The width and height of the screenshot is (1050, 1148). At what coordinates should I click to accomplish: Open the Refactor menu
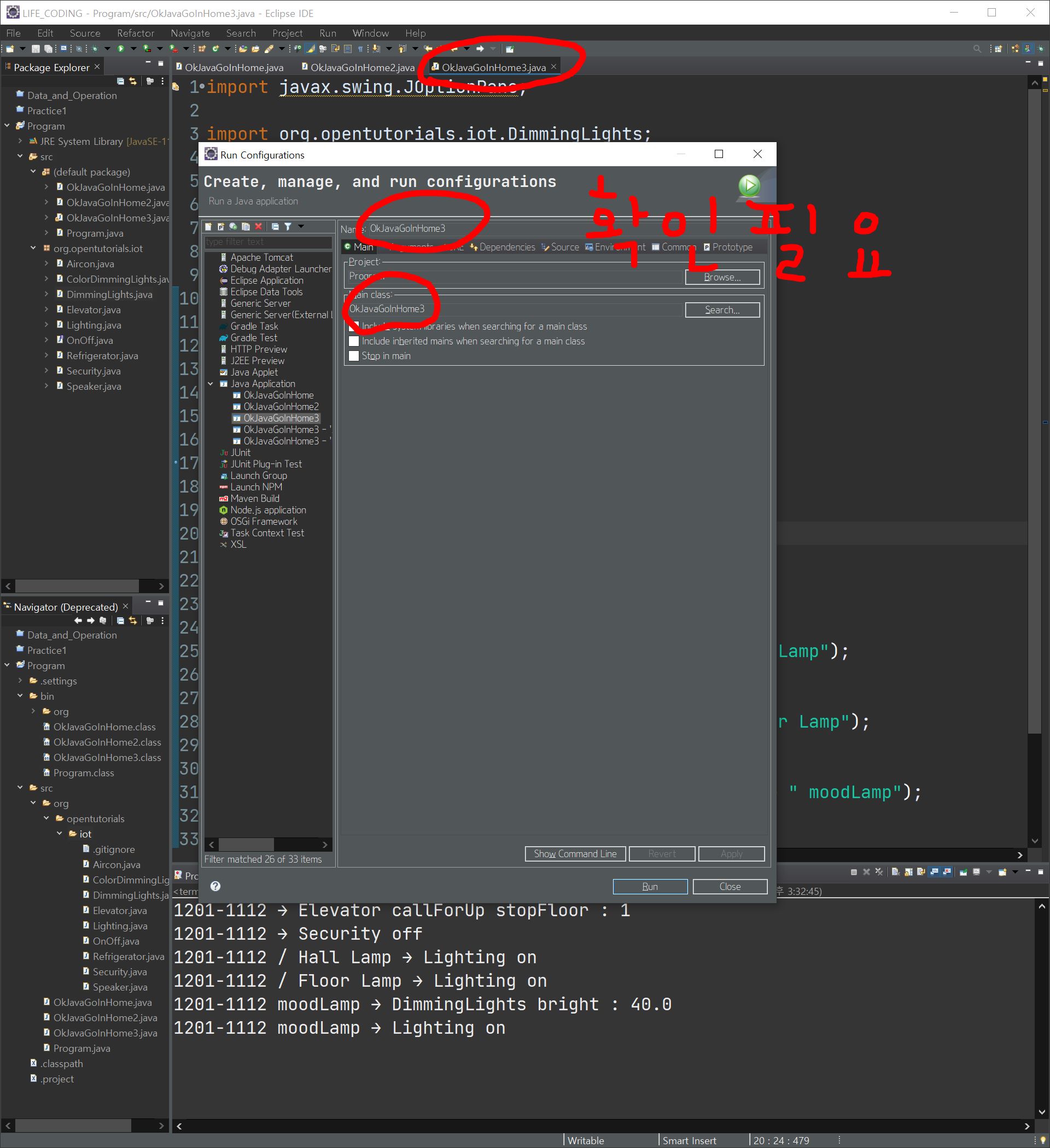135,33
